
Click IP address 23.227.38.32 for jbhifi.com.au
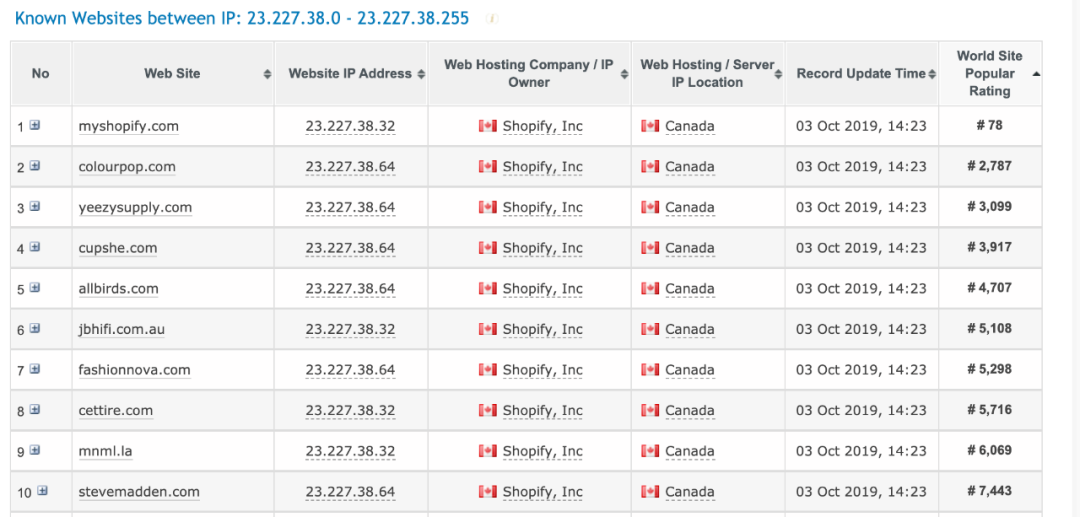coord(350,329)
